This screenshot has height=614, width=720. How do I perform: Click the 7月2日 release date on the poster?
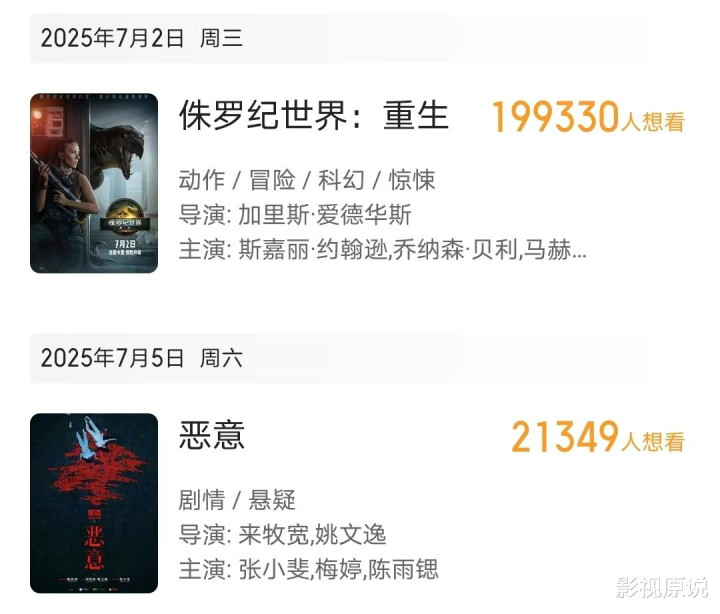pos(125,243)
